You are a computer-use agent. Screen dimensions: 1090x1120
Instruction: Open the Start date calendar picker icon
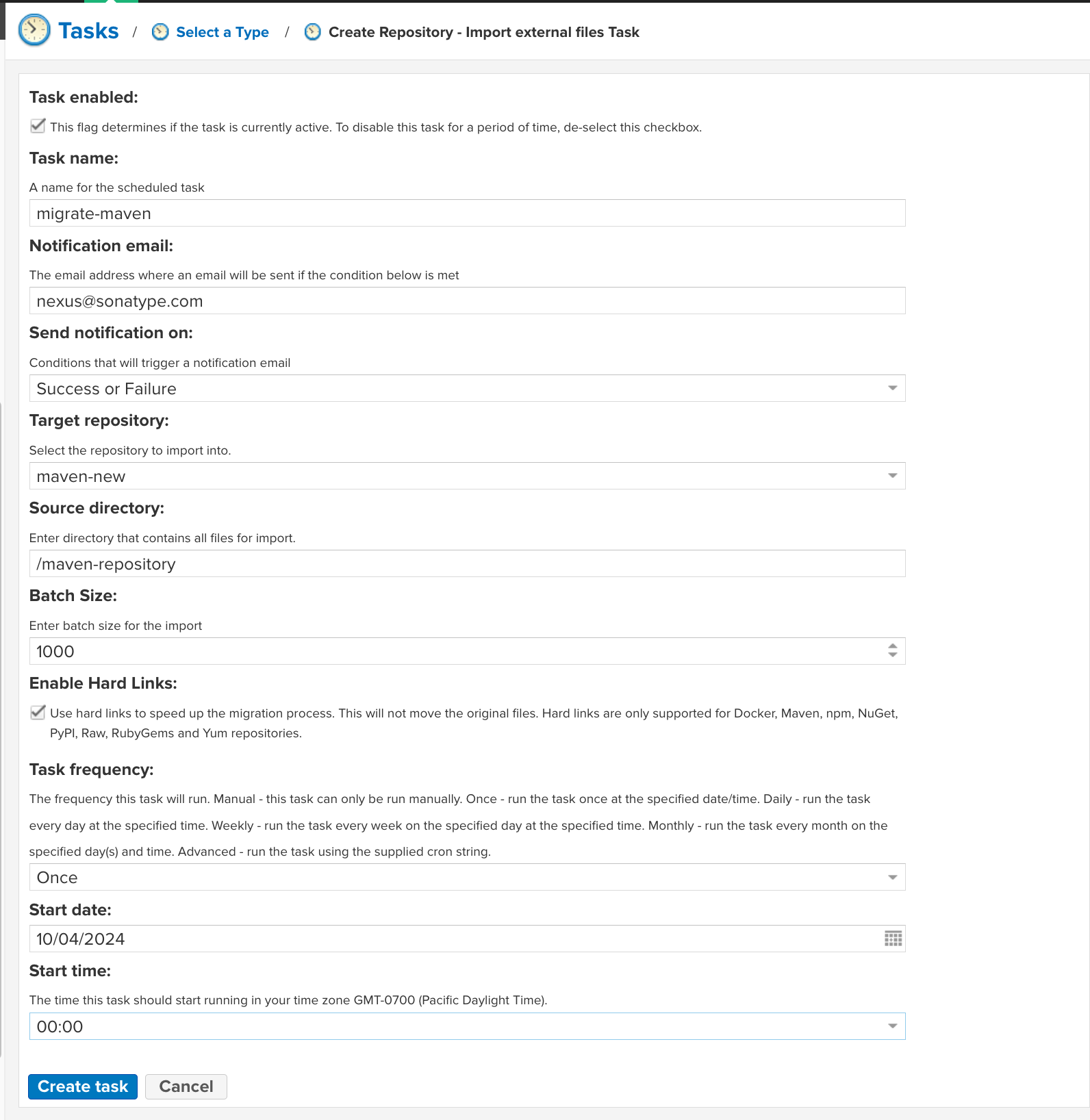pyautogui.click(x=893, y=939)
